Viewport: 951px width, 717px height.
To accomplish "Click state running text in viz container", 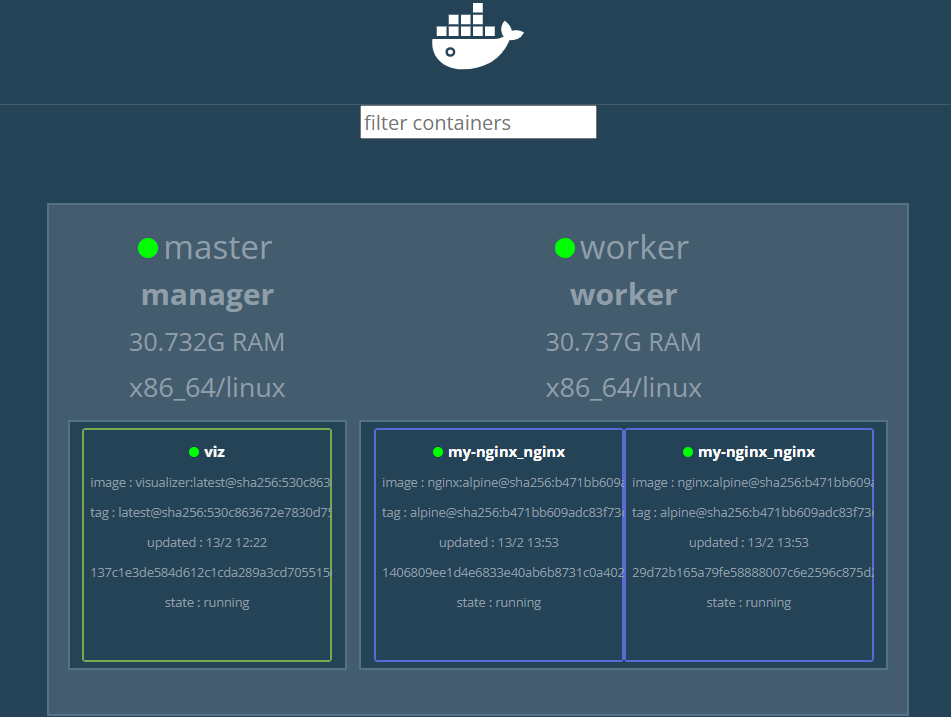I will [x=207, y=603].
